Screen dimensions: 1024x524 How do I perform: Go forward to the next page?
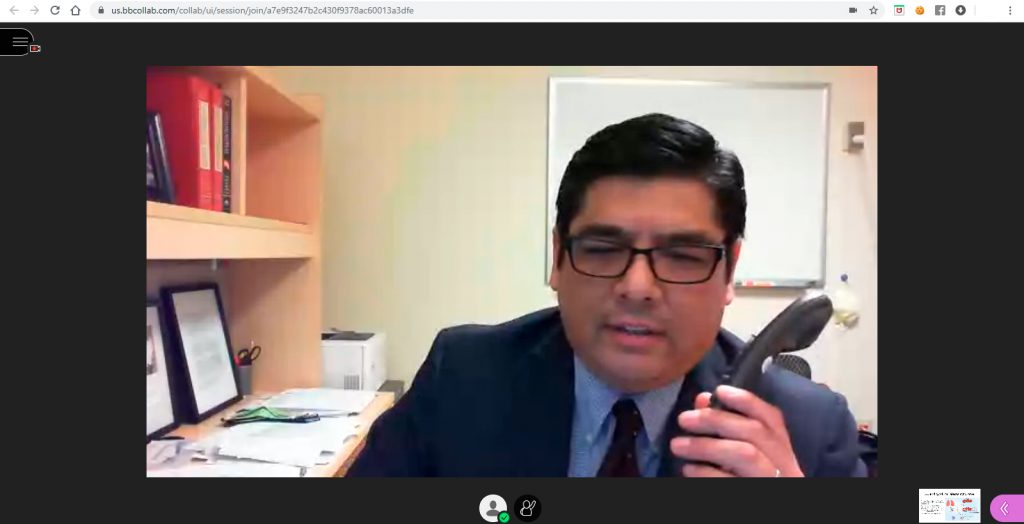click(35, 10)
